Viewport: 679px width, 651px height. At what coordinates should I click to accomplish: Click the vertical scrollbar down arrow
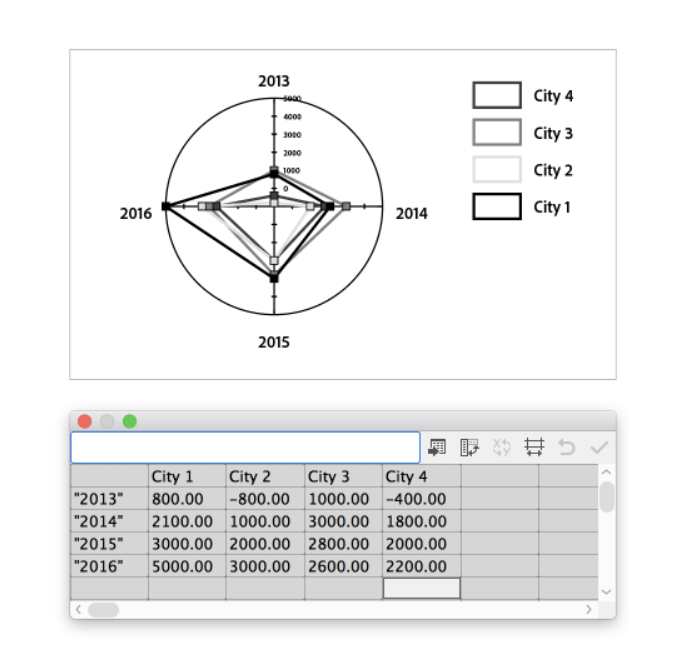(606, 591)
